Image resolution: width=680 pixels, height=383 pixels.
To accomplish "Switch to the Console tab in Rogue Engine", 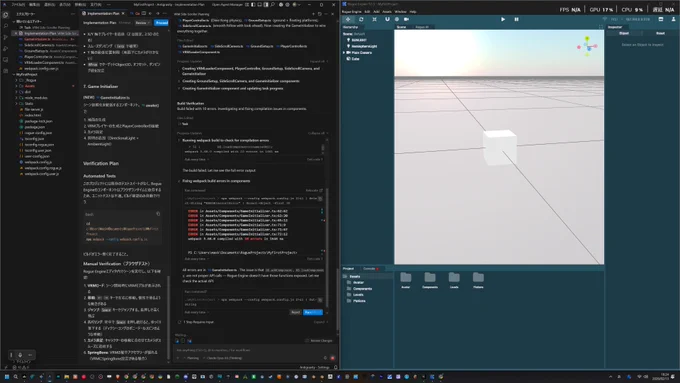I will tap(370, 268).
